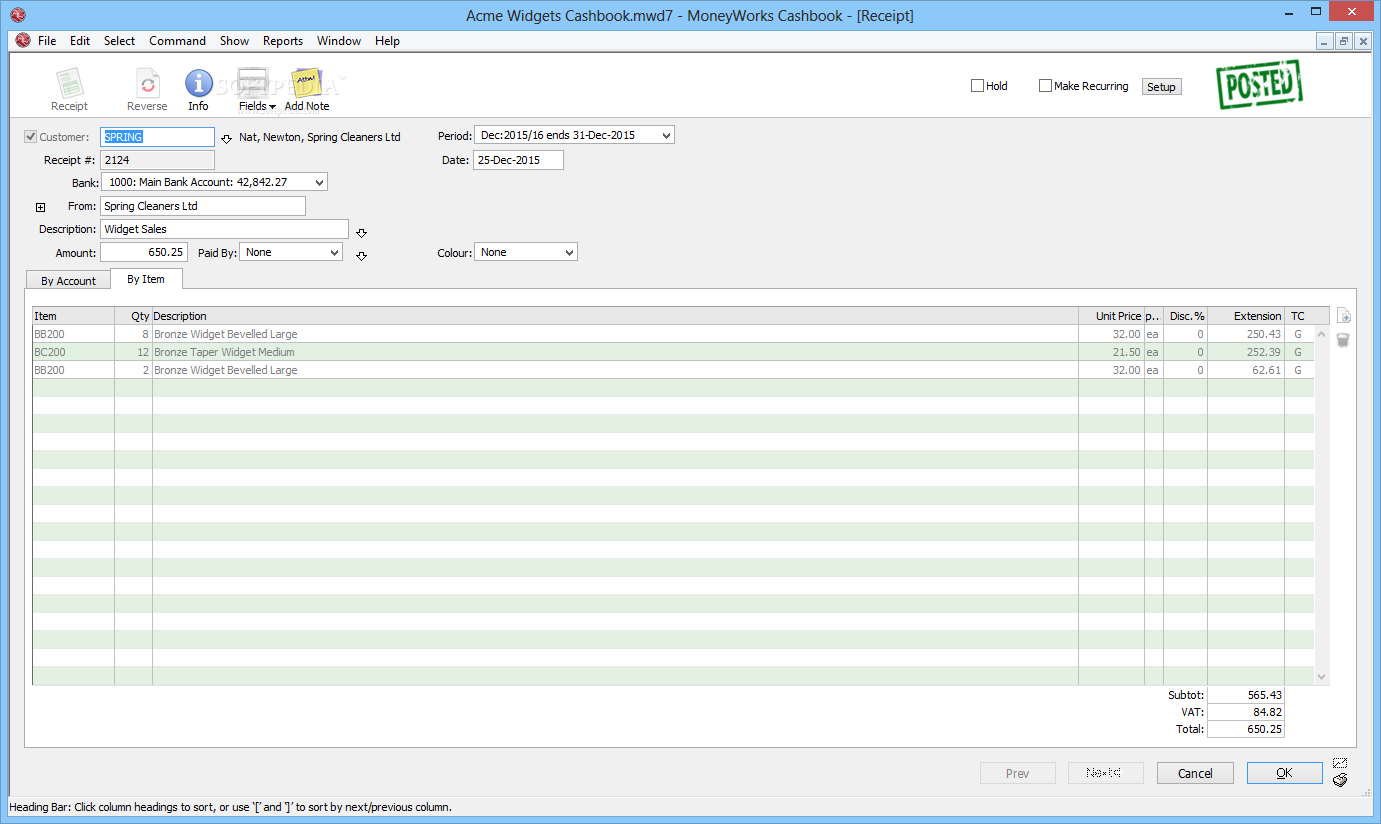Click the arrow beside the Customer field
The height and width of the screenshot is (824, 1381).
(226, 138)
